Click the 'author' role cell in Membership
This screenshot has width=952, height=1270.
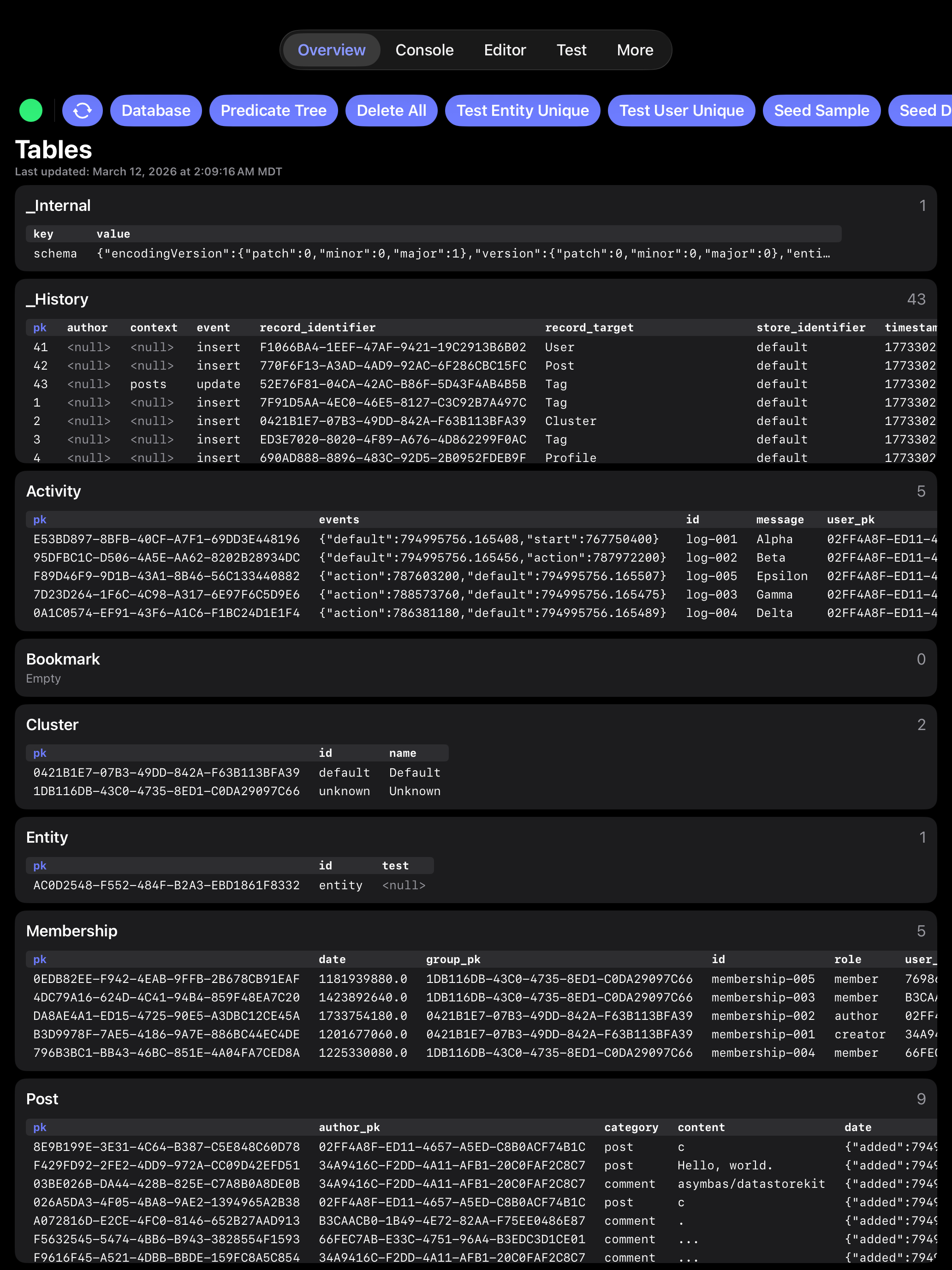click(x=856, y=1016)
